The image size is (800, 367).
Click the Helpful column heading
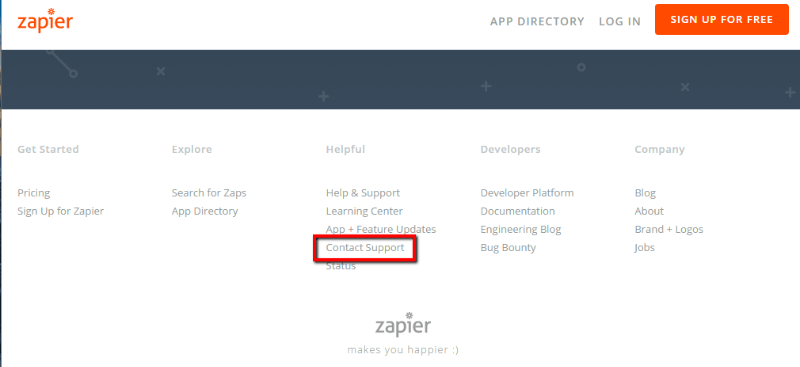[345, 150]
